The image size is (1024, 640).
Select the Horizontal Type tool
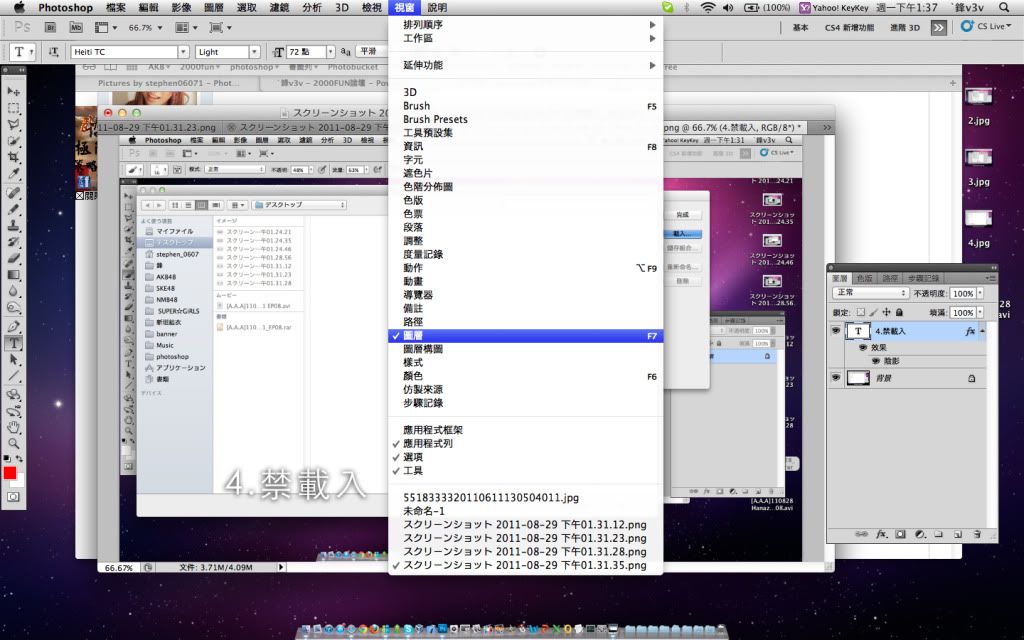click(14, 343)
